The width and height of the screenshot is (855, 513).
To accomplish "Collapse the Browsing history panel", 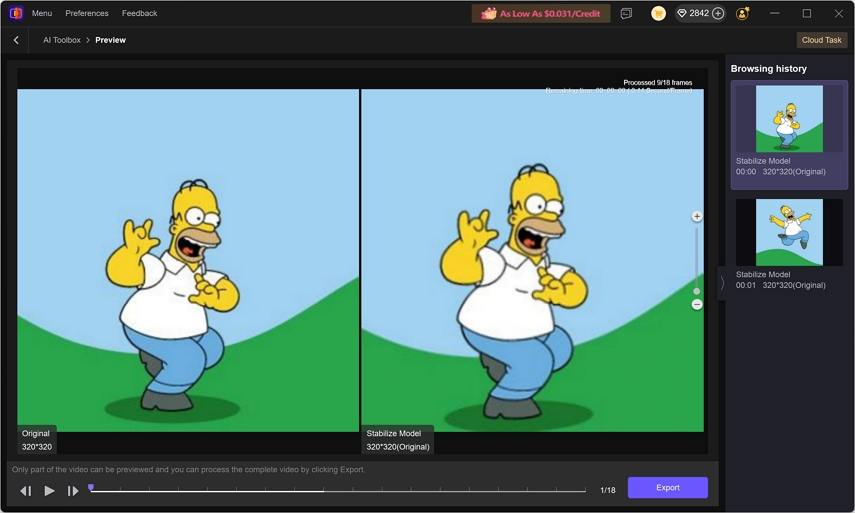I will point(722,283).
